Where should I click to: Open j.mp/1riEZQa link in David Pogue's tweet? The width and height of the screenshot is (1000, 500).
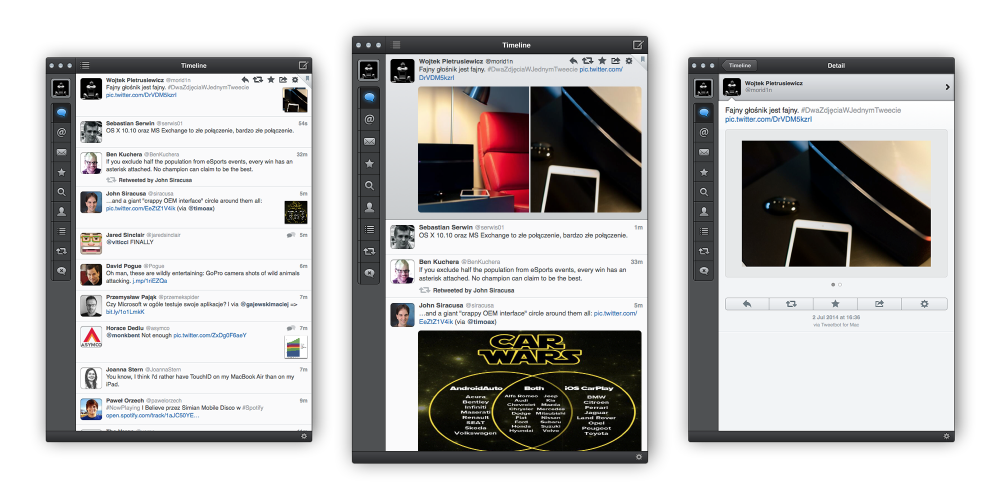[x=150, y=281]
